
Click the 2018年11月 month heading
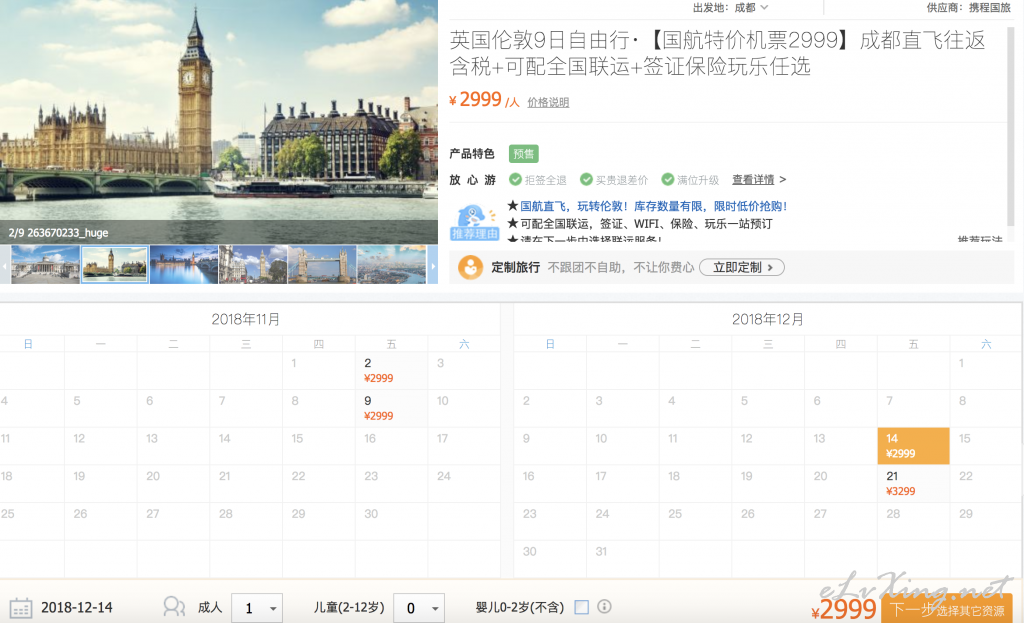tap(246, 319)
